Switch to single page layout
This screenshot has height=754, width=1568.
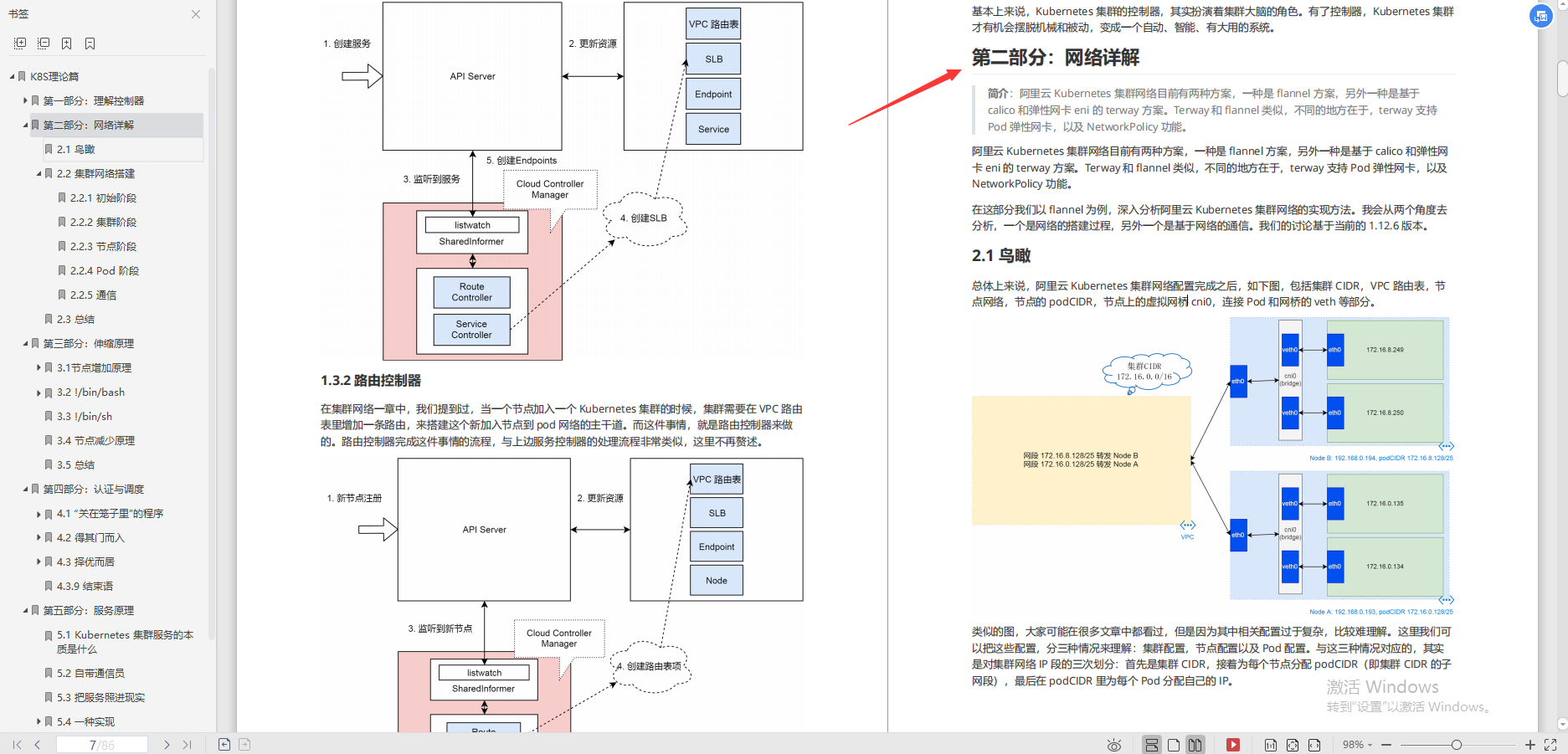point(1174,745)
